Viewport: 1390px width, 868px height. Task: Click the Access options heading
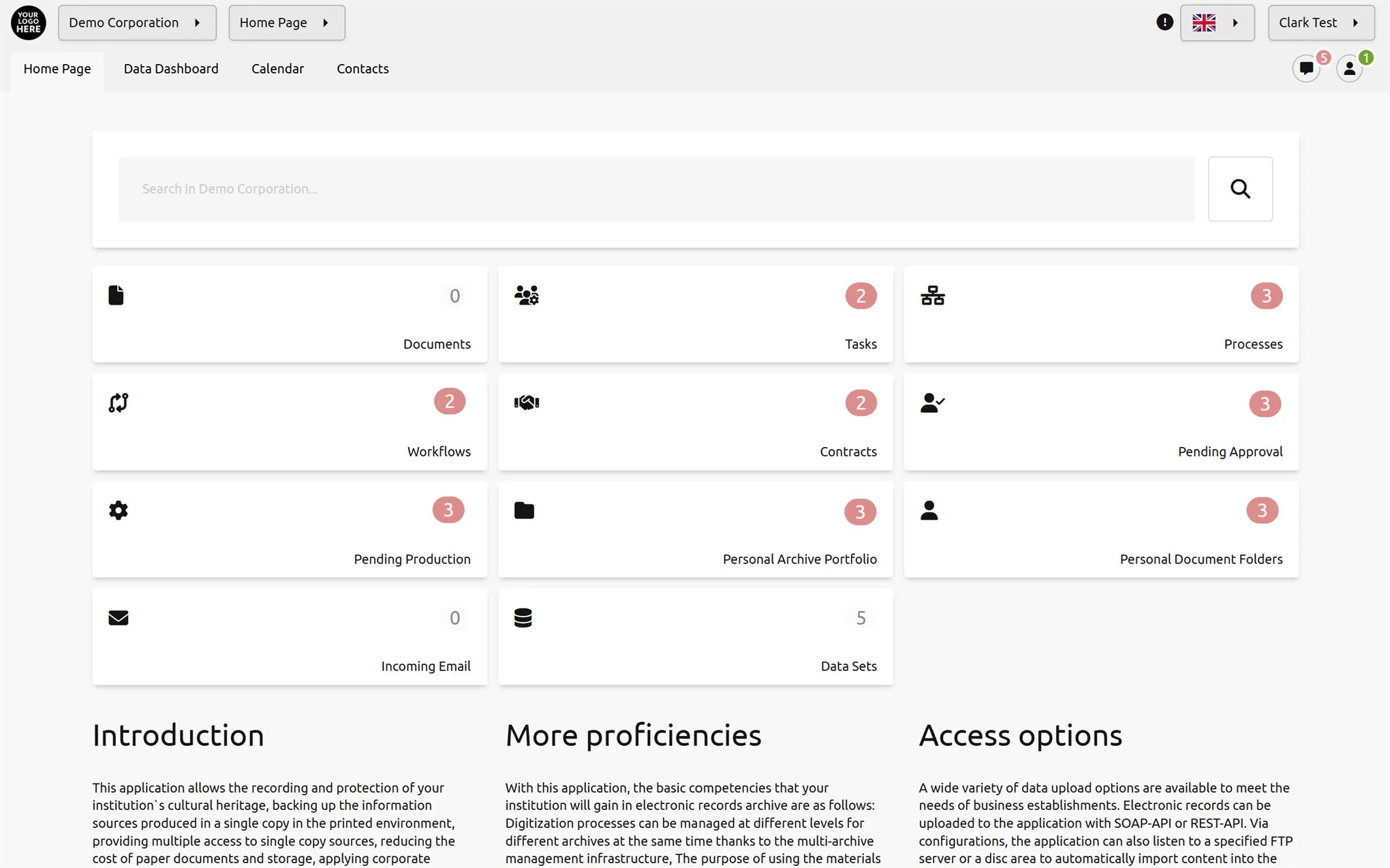click(x=1020, y=735)
